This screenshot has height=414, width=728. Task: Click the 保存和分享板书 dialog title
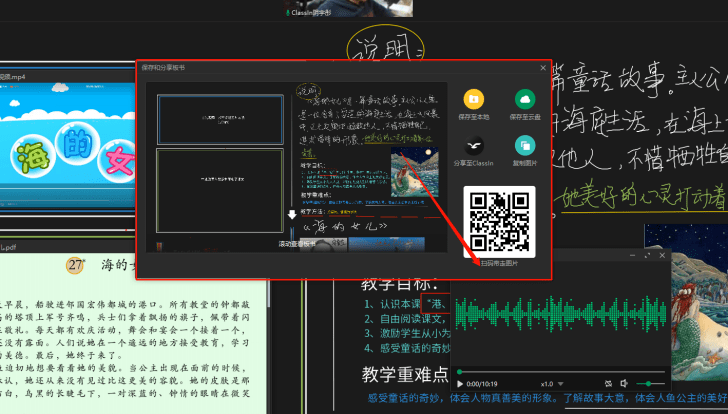[x=163, y=68]
